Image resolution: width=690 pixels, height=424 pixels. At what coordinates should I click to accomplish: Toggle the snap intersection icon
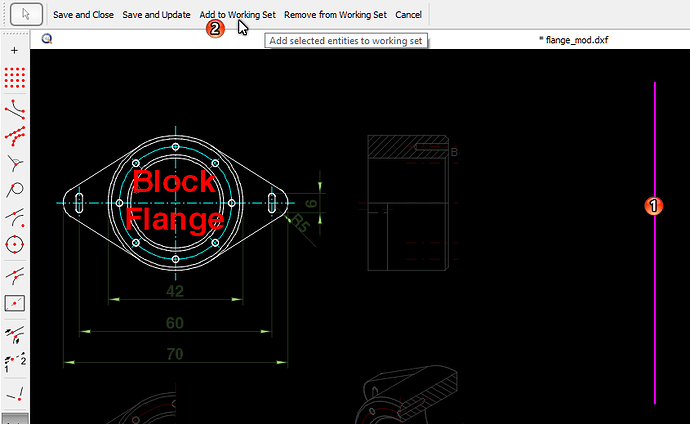(x=15, y=276)
